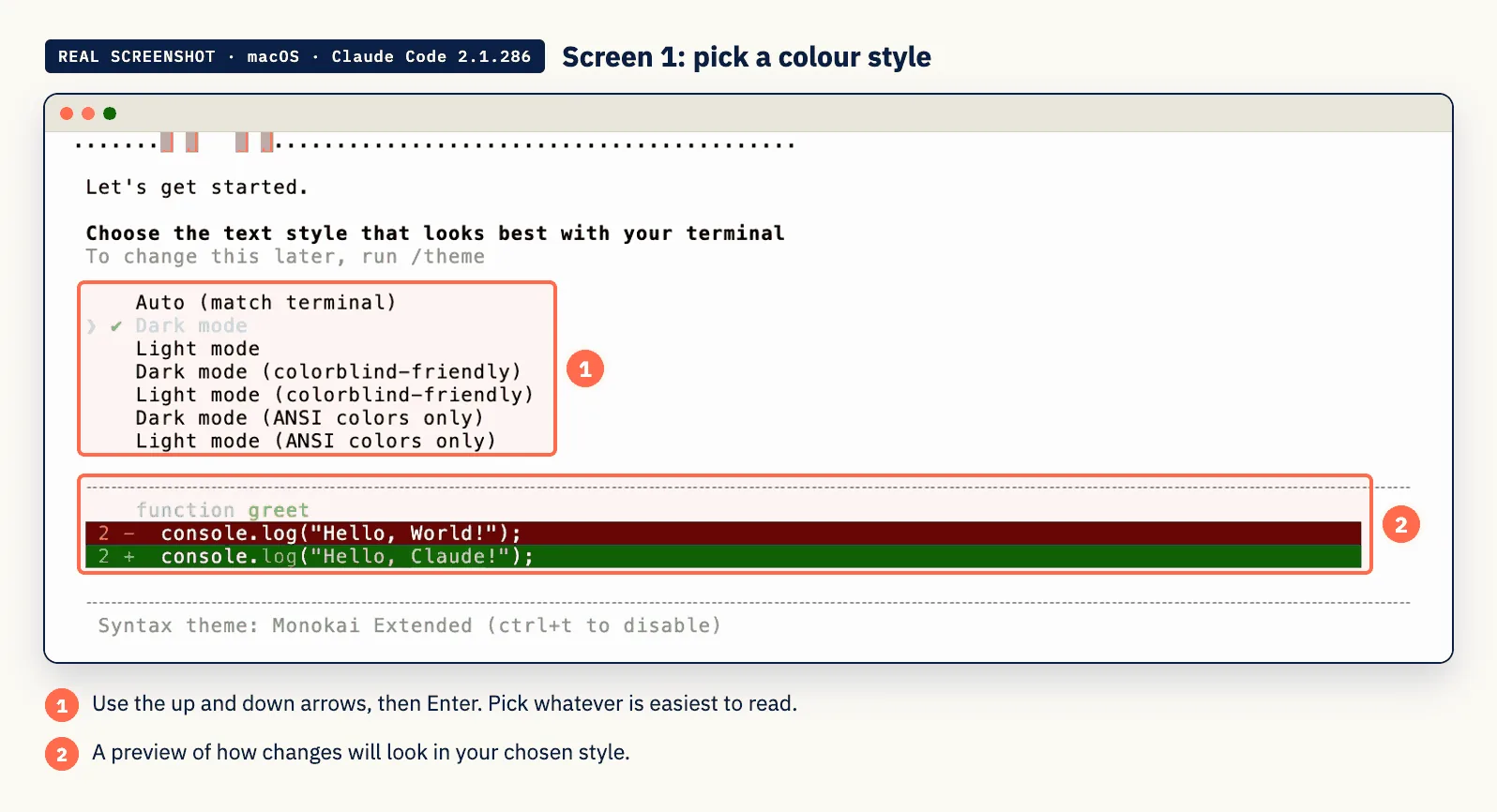
Task: Click the "To change this later, run /theme" hint
Action: click(285, 257)
